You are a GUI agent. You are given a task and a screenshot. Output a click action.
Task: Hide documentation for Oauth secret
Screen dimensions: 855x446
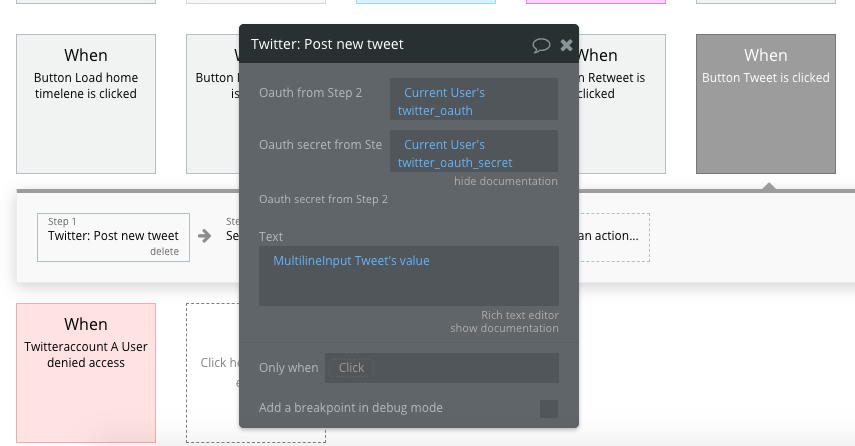coord(505,181)
